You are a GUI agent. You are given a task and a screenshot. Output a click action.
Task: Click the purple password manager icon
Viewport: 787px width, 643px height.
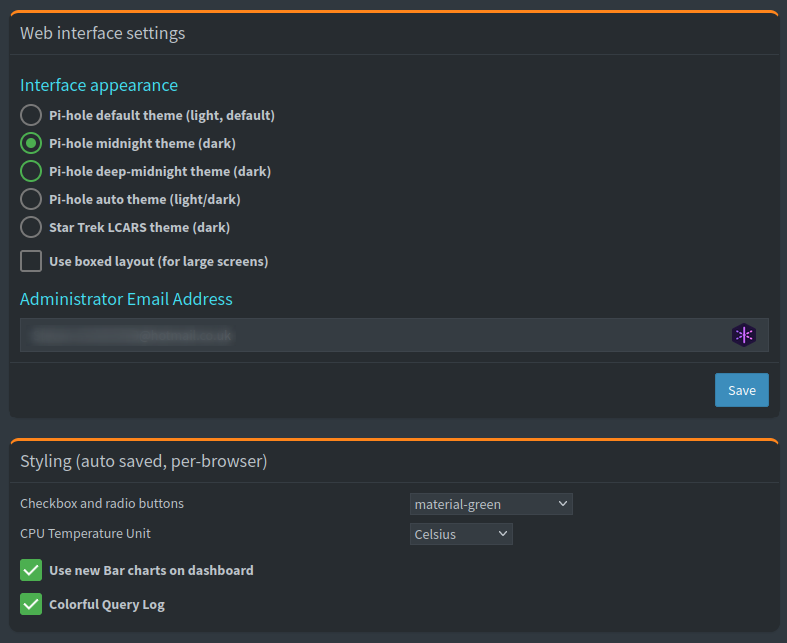[743, 335]
